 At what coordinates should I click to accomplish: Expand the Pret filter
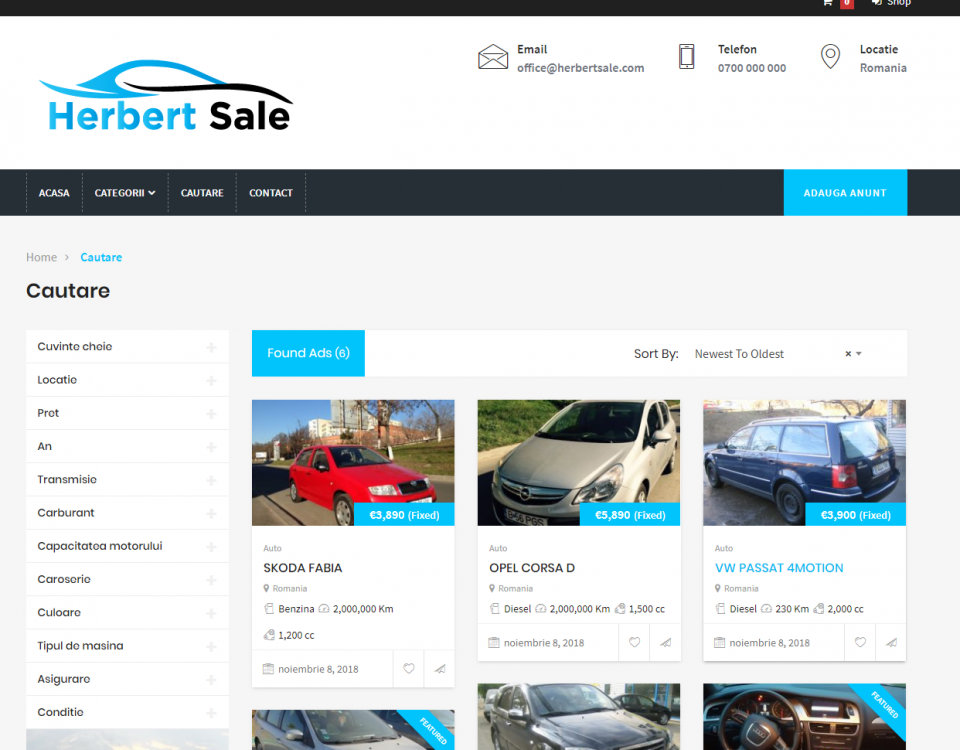(127, 413)
